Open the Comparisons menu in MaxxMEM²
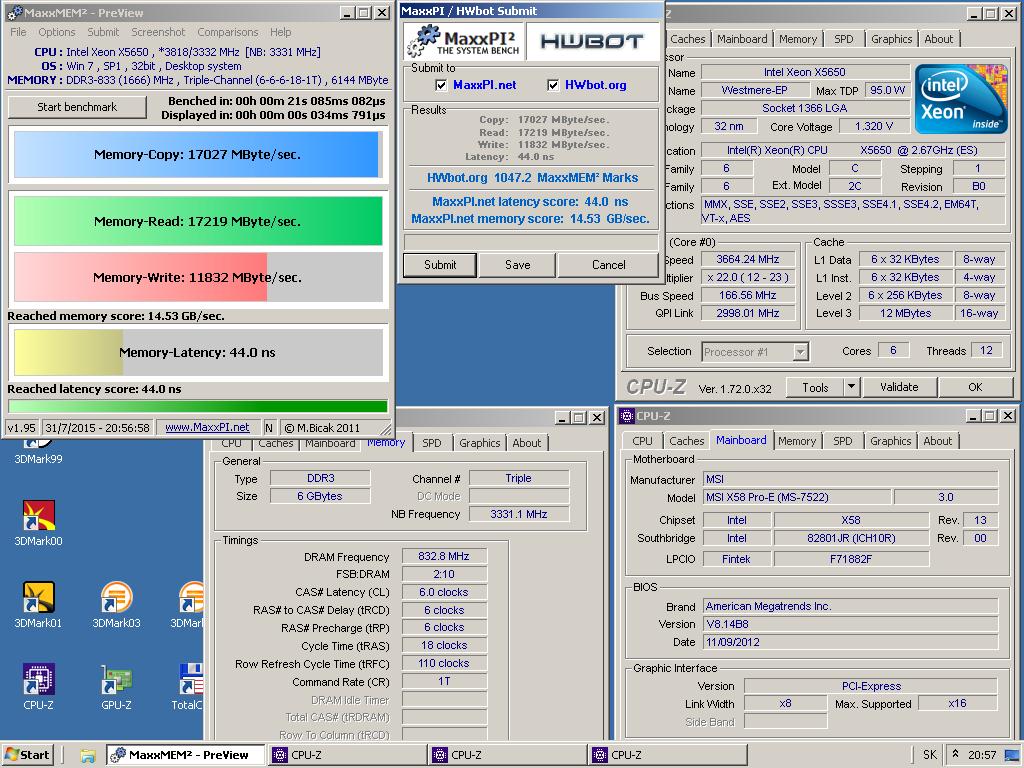 tap(228, 32)
